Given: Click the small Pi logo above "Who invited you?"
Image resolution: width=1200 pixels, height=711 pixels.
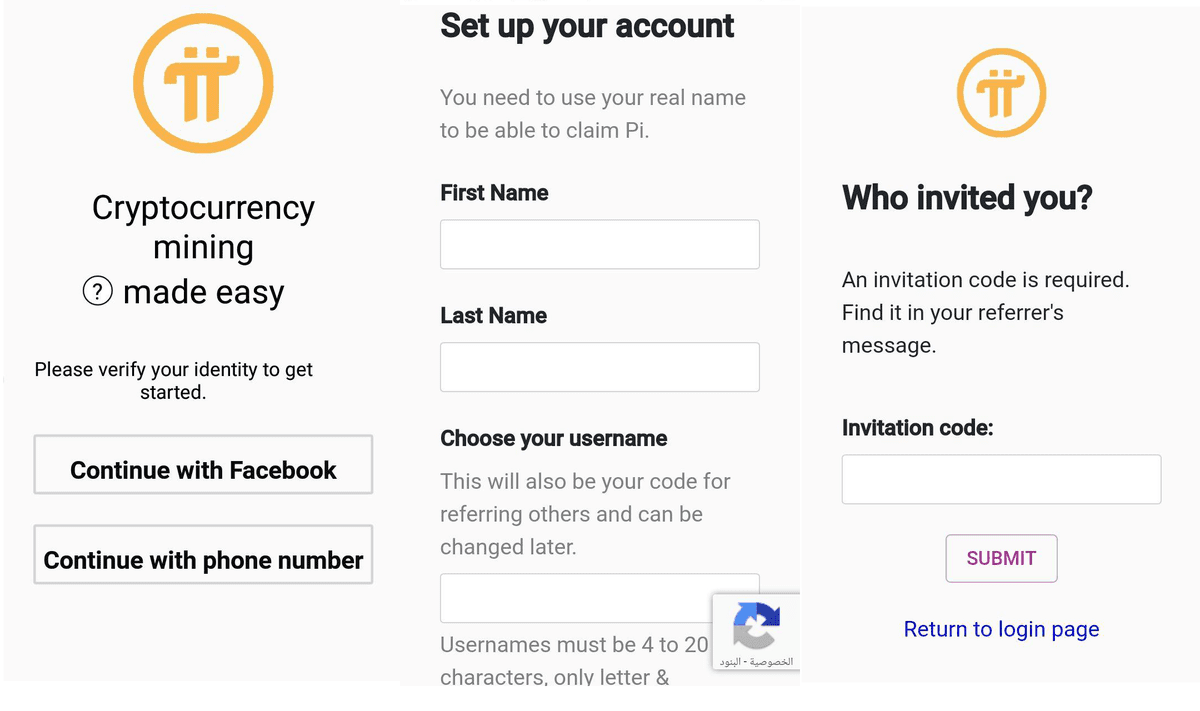Looking at the screenshot, I should (1001, 92).
